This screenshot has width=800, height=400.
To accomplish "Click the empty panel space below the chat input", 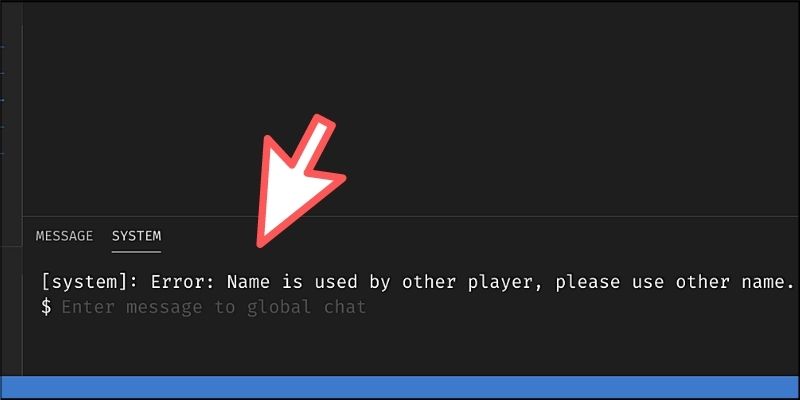I will click(408, 347).
